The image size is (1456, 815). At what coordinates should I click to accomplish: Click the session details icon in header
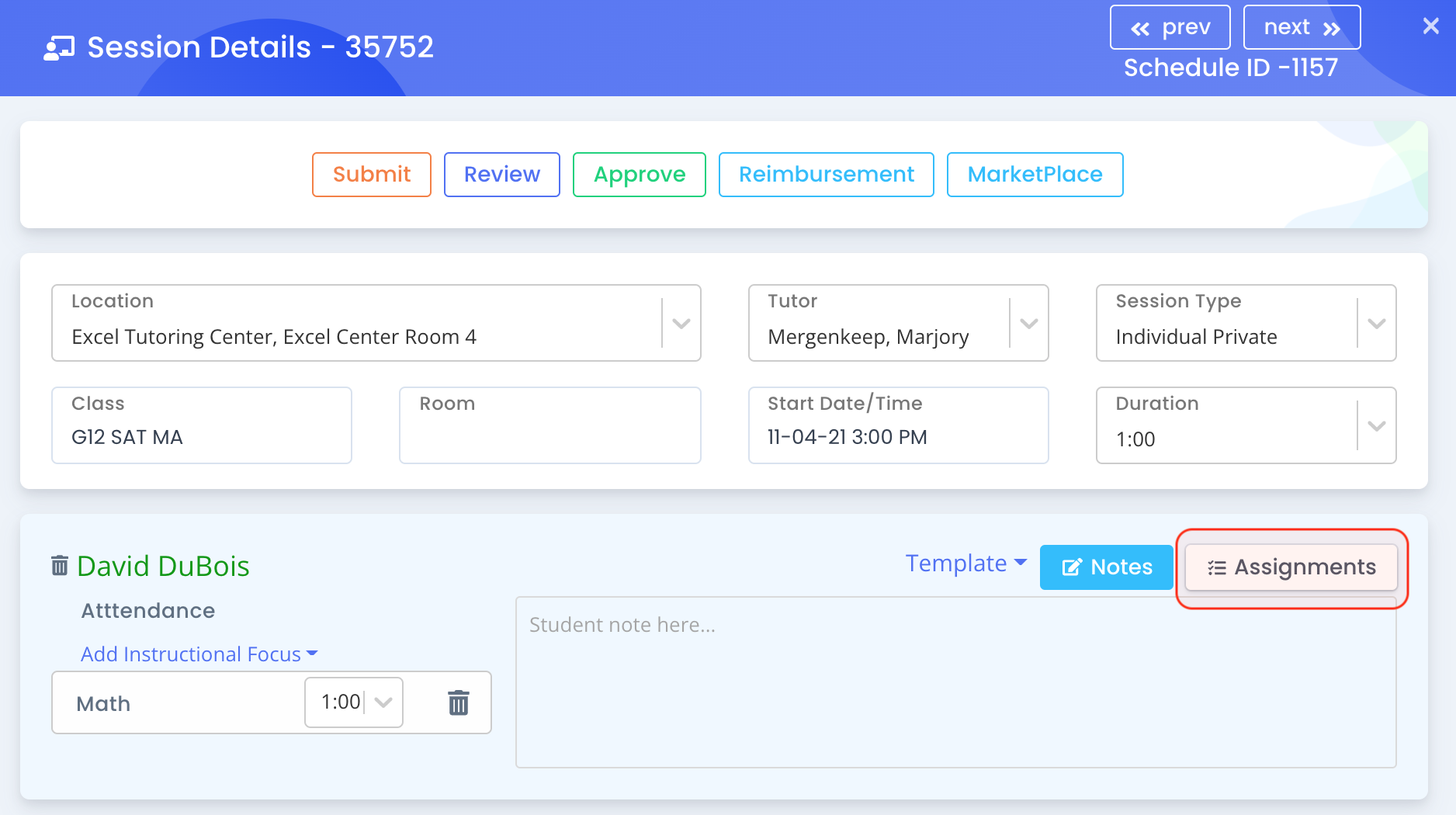(x=59, y=48)
